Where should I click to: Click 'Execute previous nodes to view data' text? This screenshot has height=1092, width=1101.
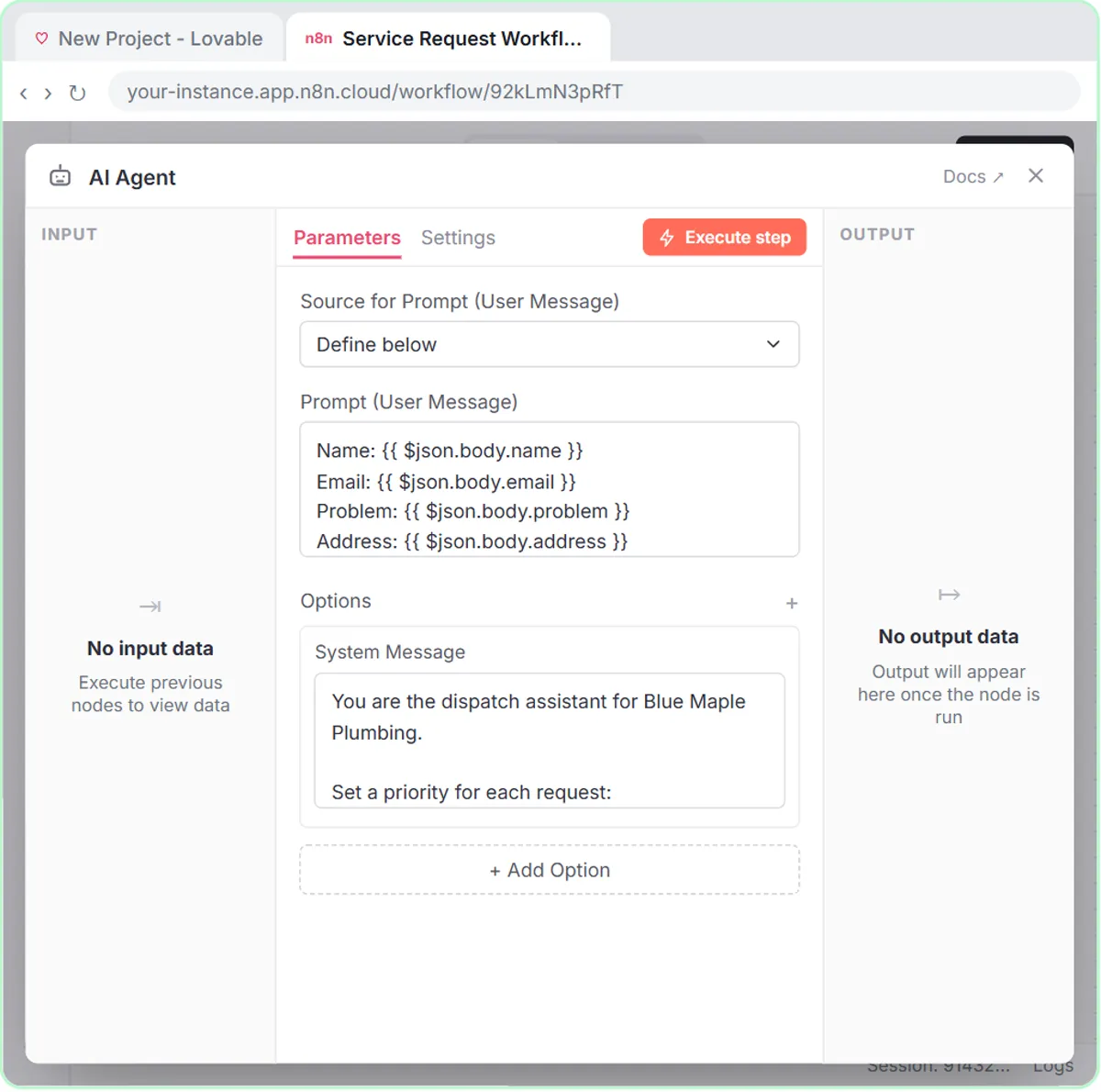point(150,694)
